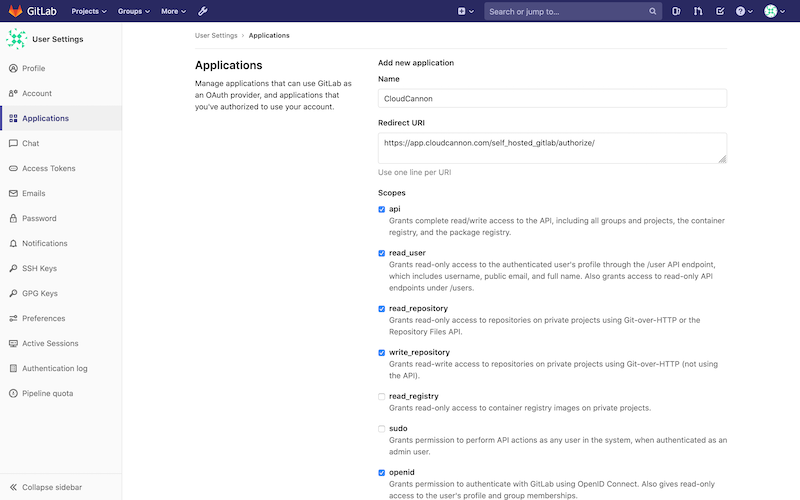
Task: Click the Access Tokens icon
Action: coord(13,168)
